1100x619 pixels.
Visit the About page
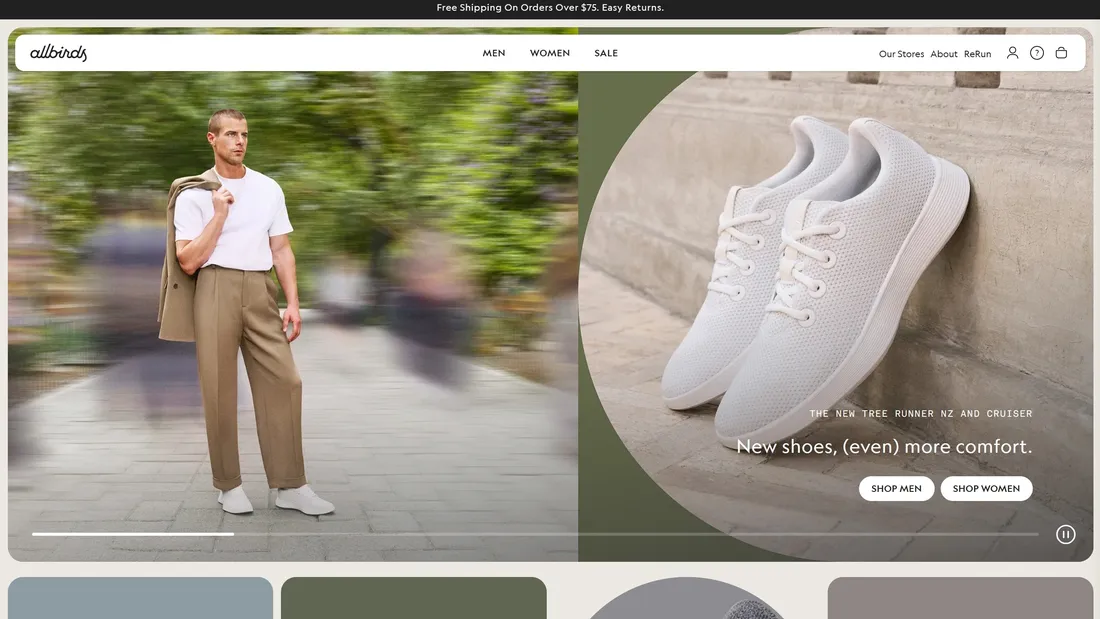943,54
